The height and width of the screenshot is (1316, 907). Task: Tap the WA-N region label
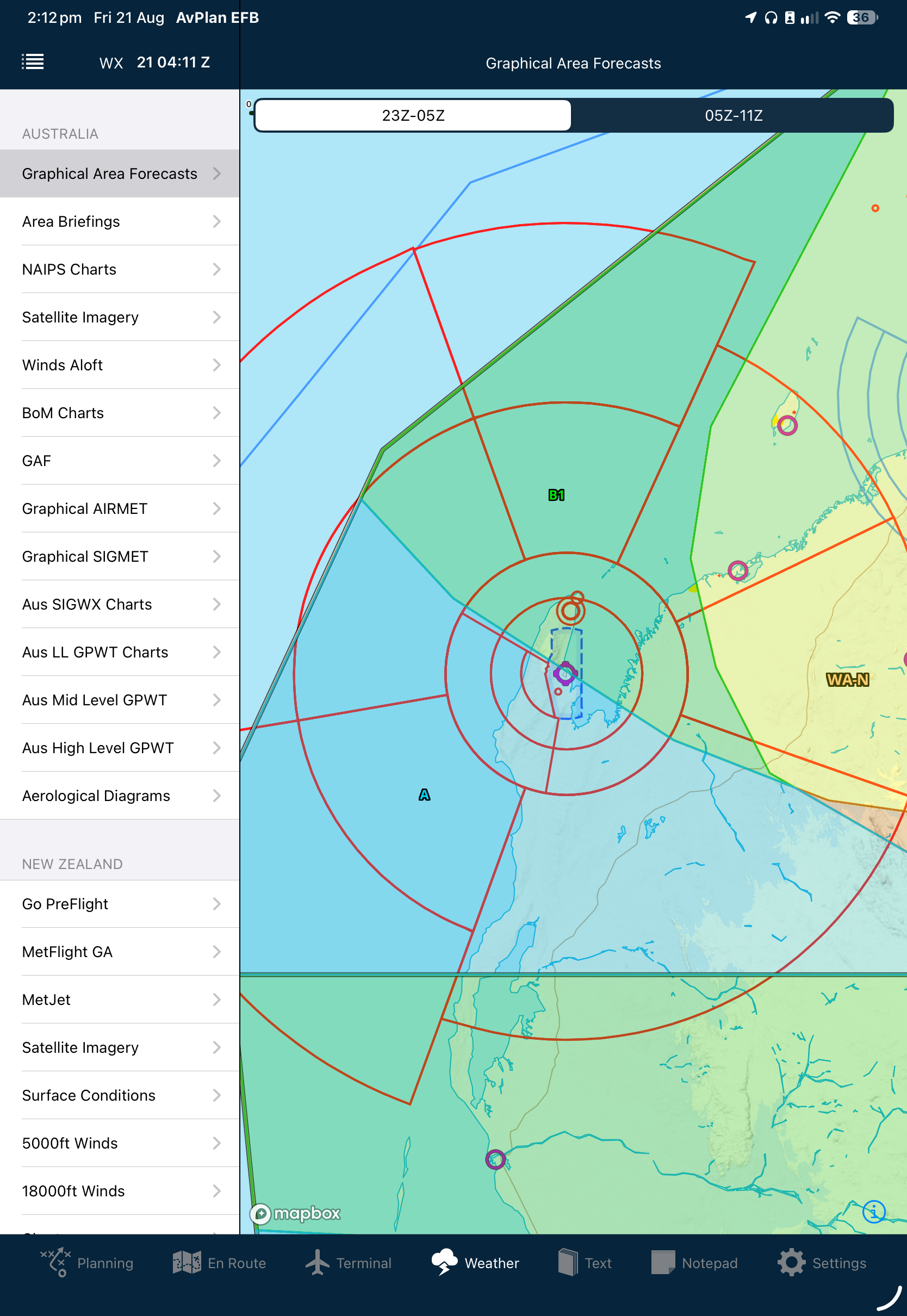847,680
